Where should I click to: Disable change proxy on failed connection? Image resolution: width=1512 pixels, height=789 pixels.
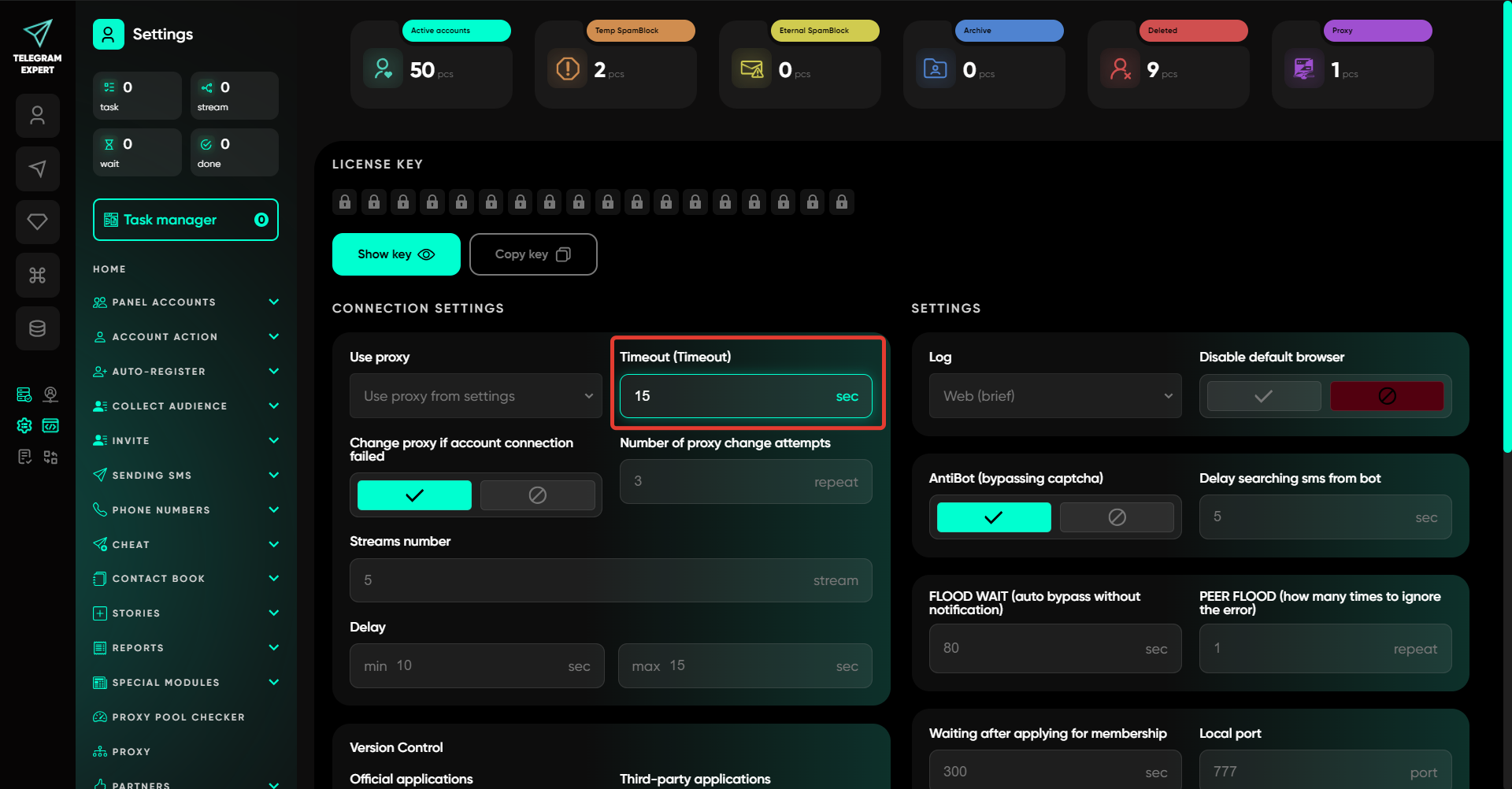[x=537, y=495]
